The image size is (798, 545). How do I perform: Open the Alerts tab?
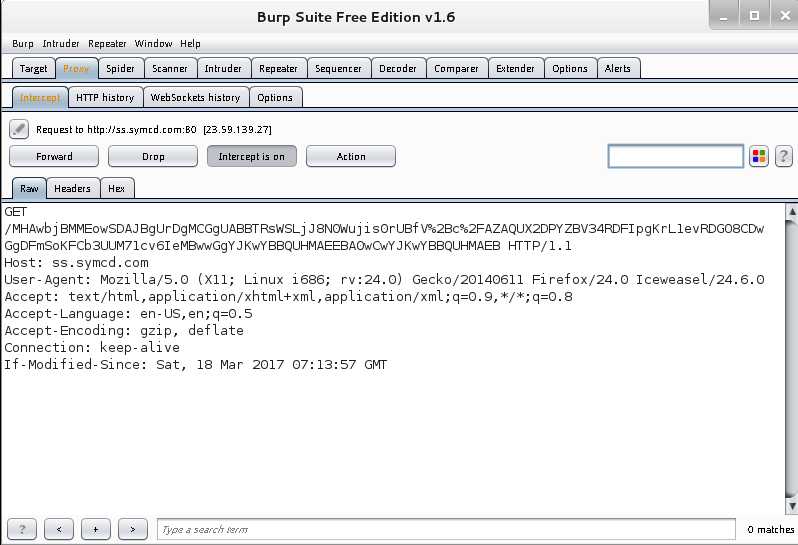[x=618, y=69]
